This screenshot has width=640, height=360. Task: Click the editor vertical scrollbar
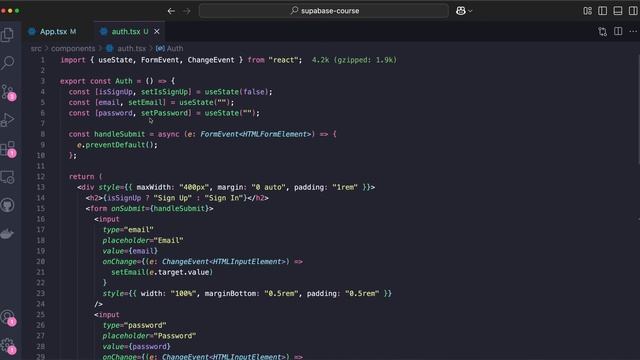638,109
